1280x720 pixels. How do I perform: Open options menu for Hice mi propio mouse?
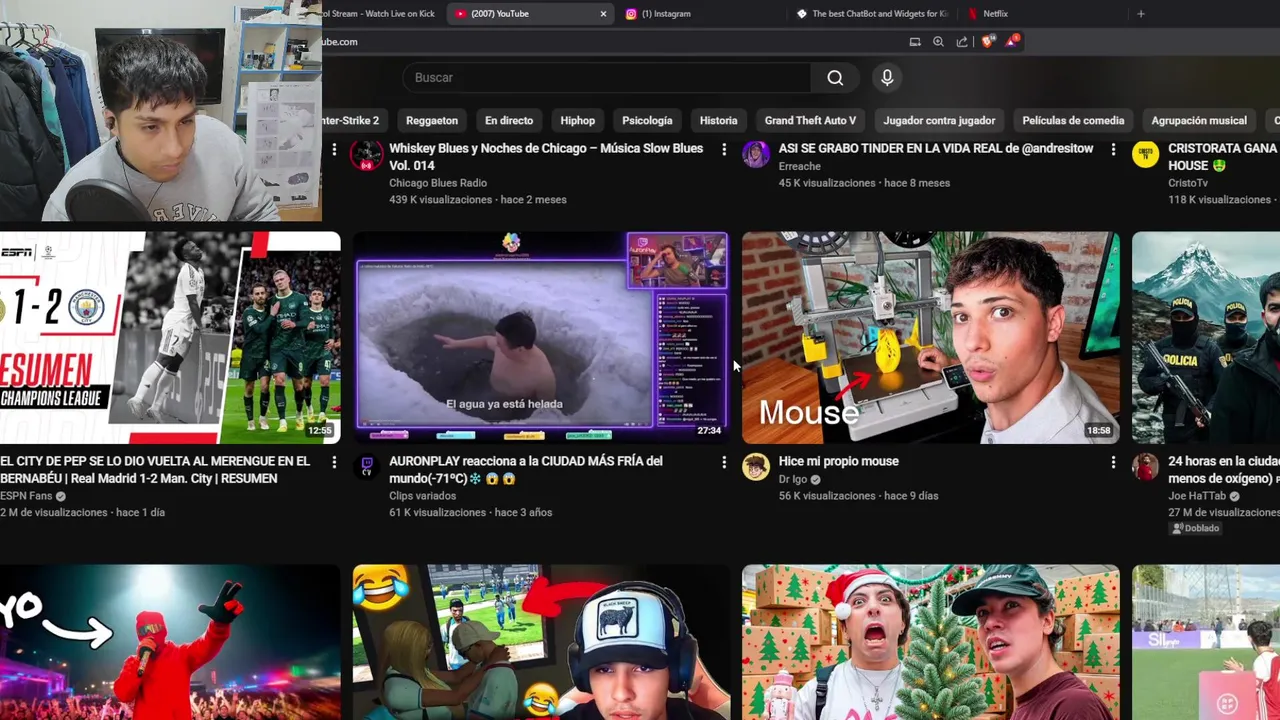[1113, 462]
